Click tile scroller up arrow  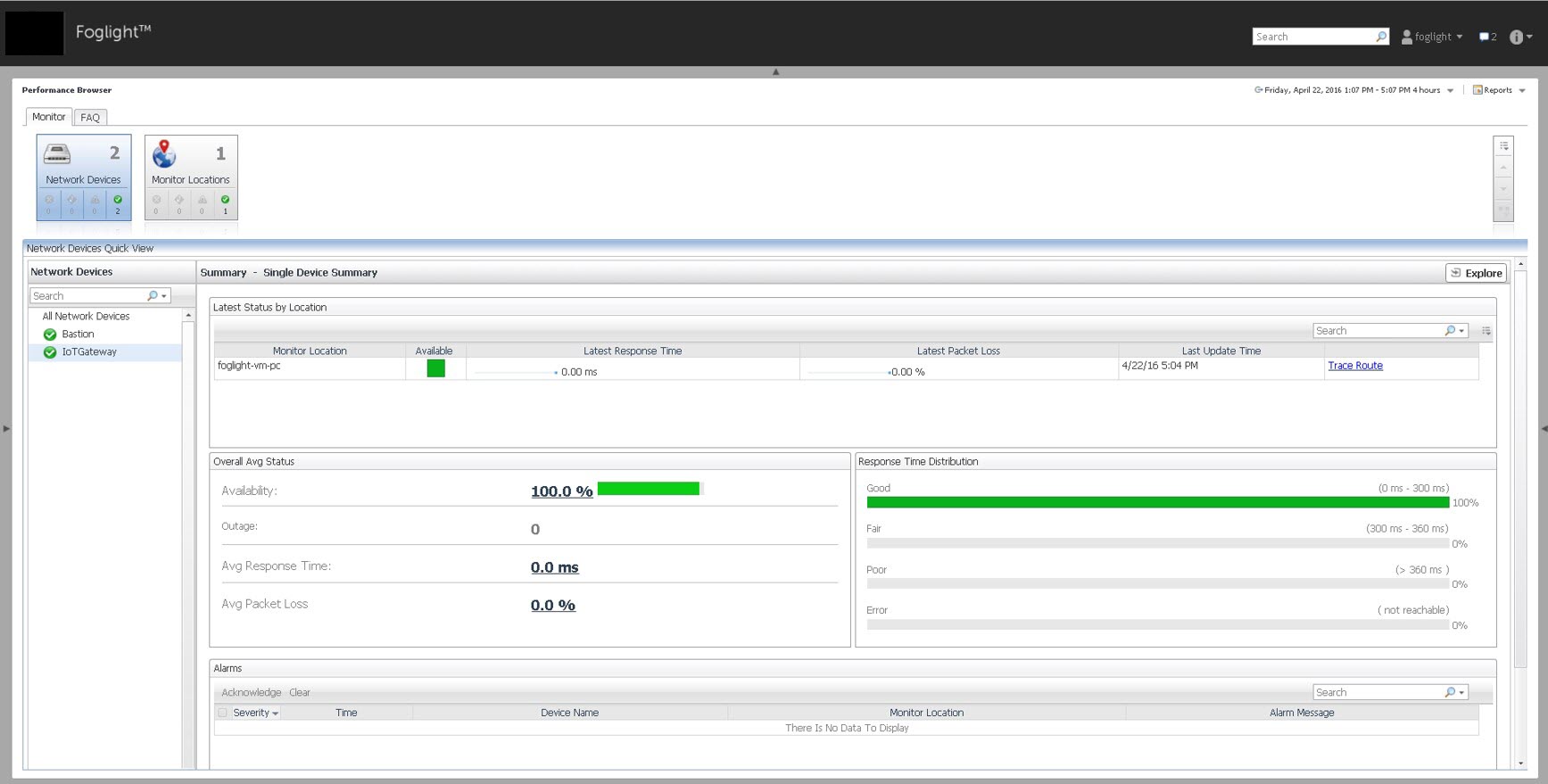1503,168
